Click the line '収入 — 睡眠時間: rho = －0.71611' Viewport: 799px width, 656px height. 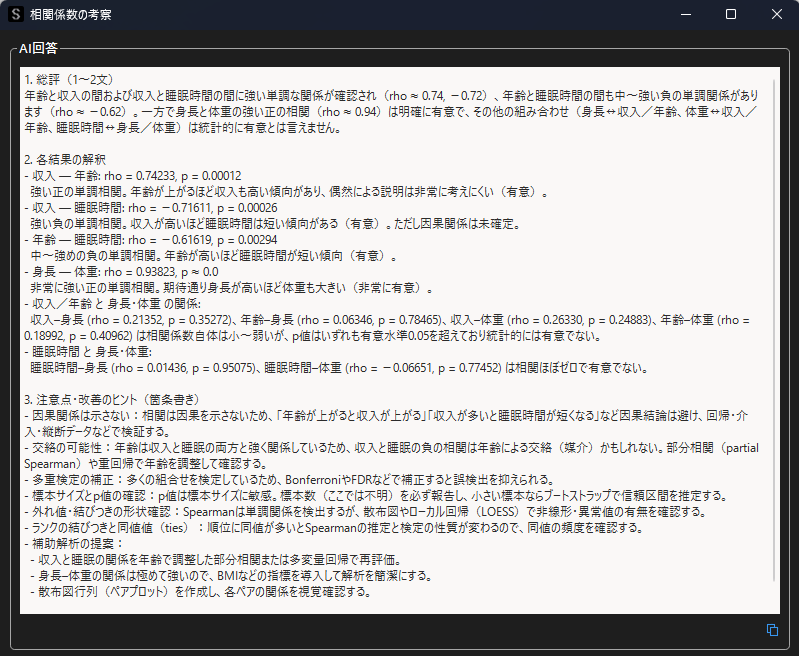coord(151,208)
